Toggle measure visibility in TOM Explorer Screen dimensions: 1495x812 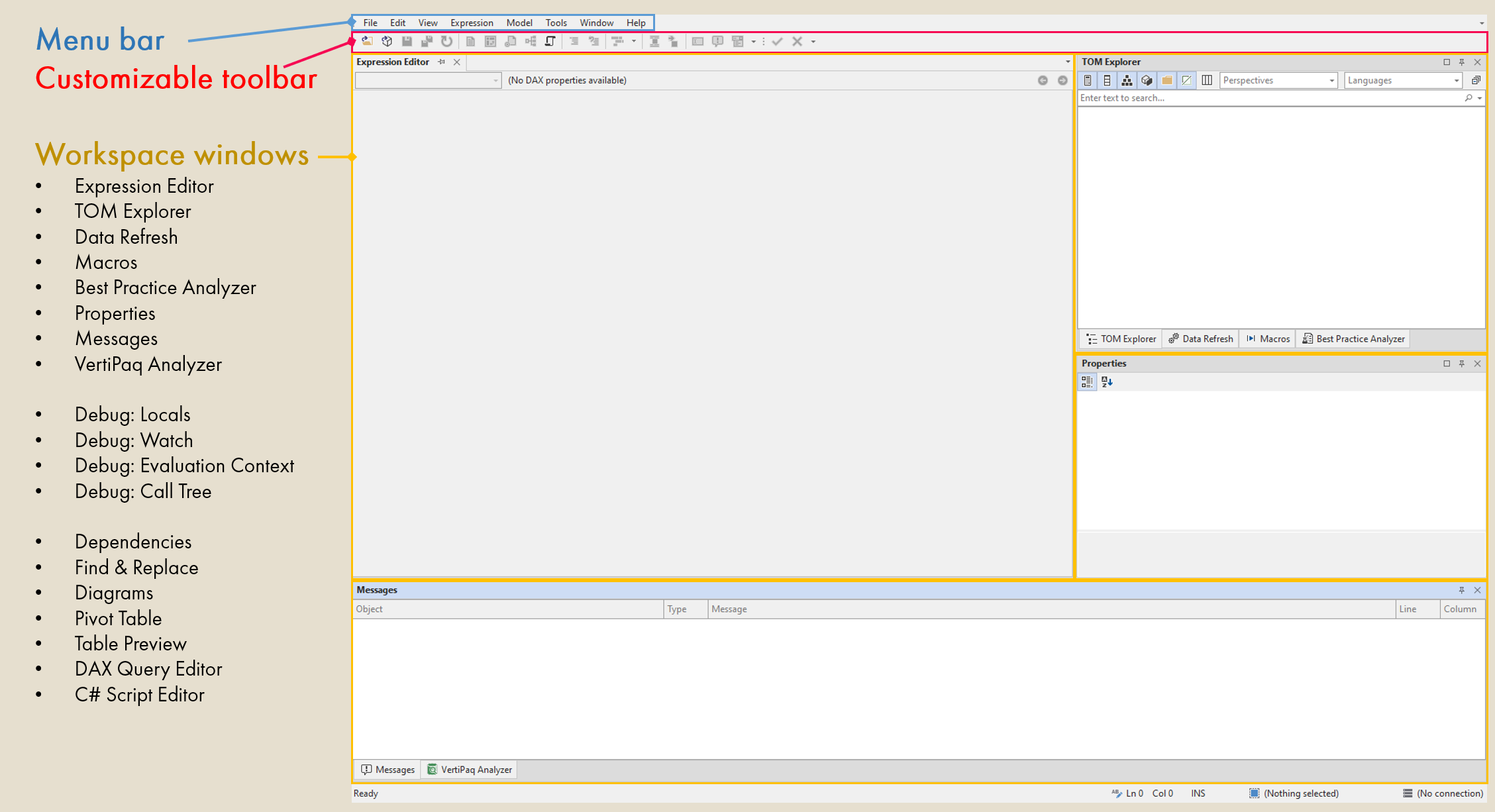(1088, 79)
